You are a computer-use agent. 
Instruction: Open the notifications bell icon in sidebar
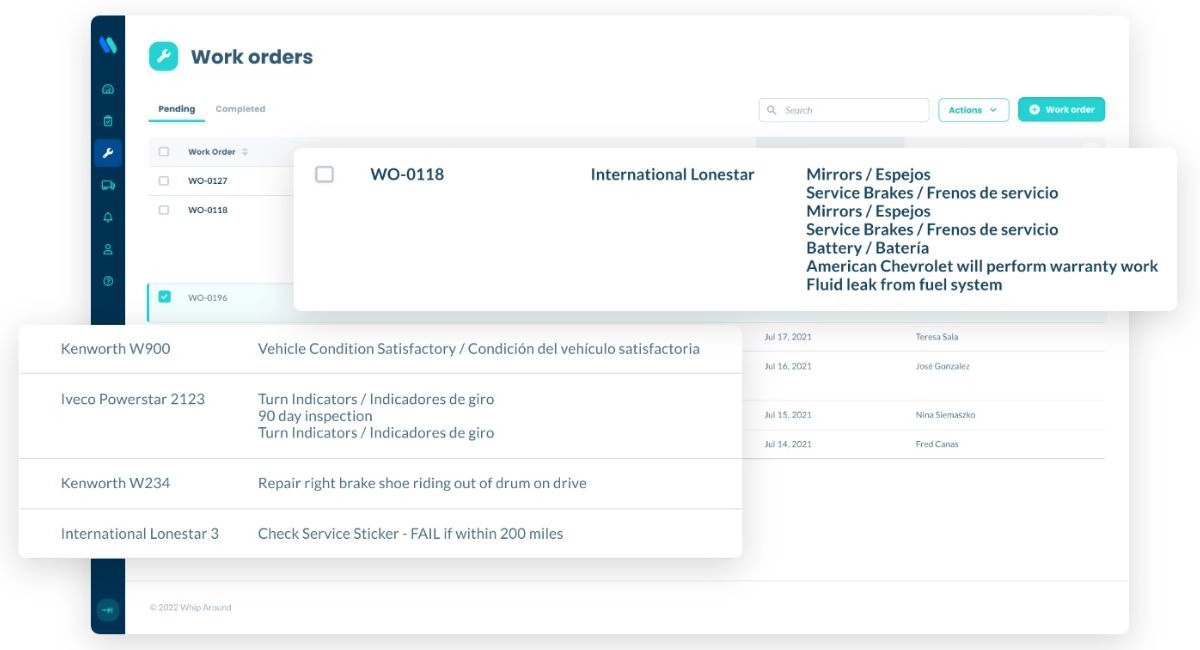pyautogui.click(x=108, y=217)
